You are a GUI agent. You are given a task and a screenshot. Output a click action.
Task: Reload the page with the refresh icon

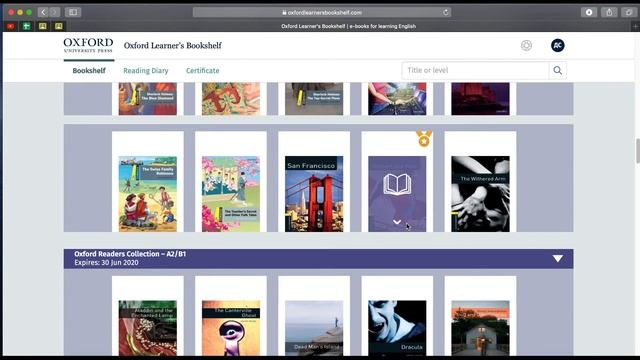[446, 12]
